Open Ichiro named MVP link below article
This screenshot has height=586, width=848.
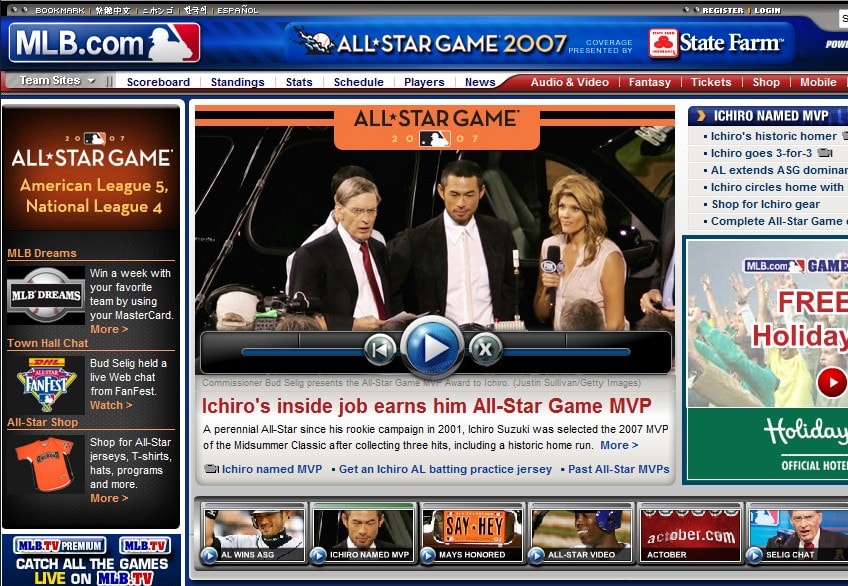pos(271,469)
